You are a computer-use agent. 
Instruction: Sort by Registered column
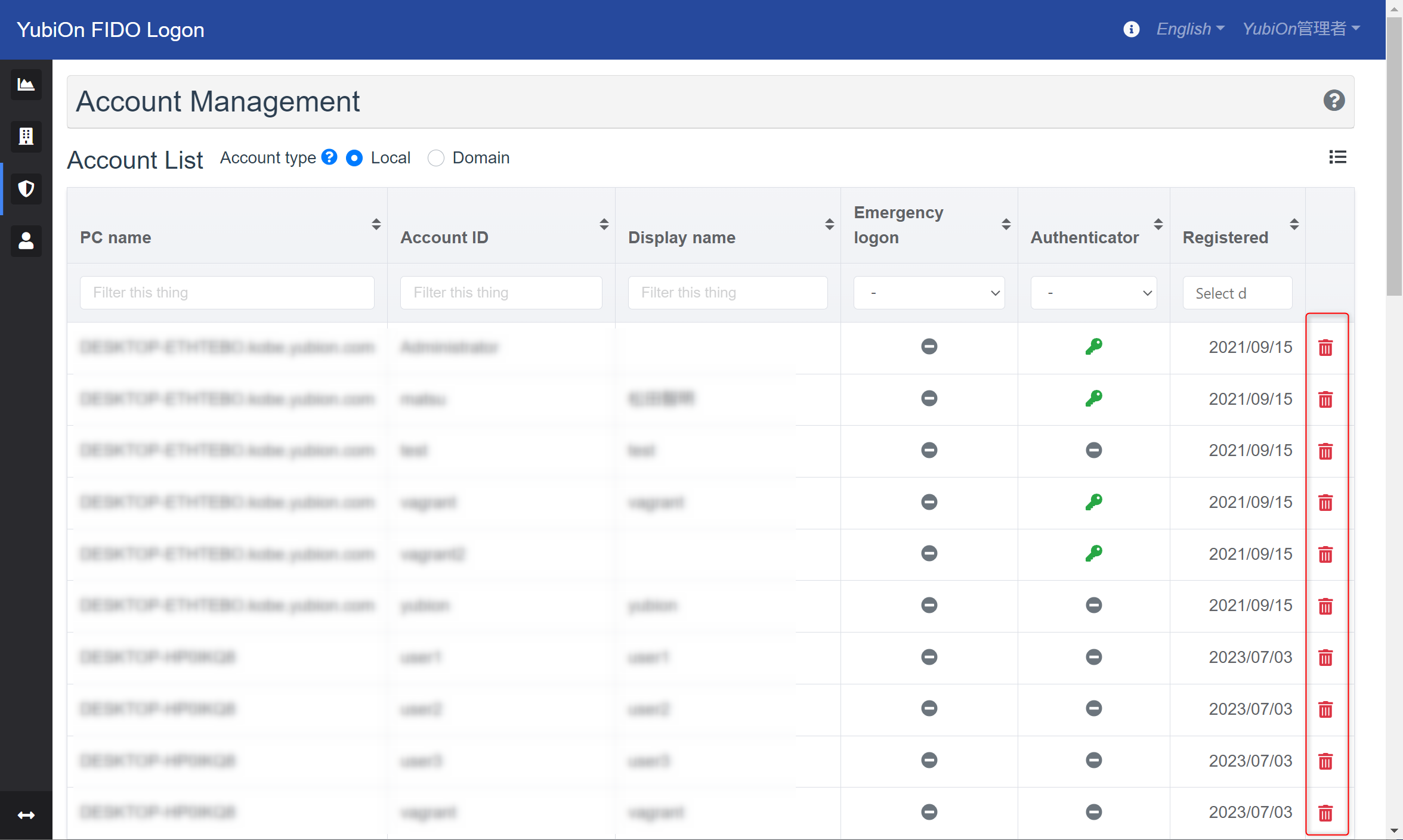(x=1294, y=225)
